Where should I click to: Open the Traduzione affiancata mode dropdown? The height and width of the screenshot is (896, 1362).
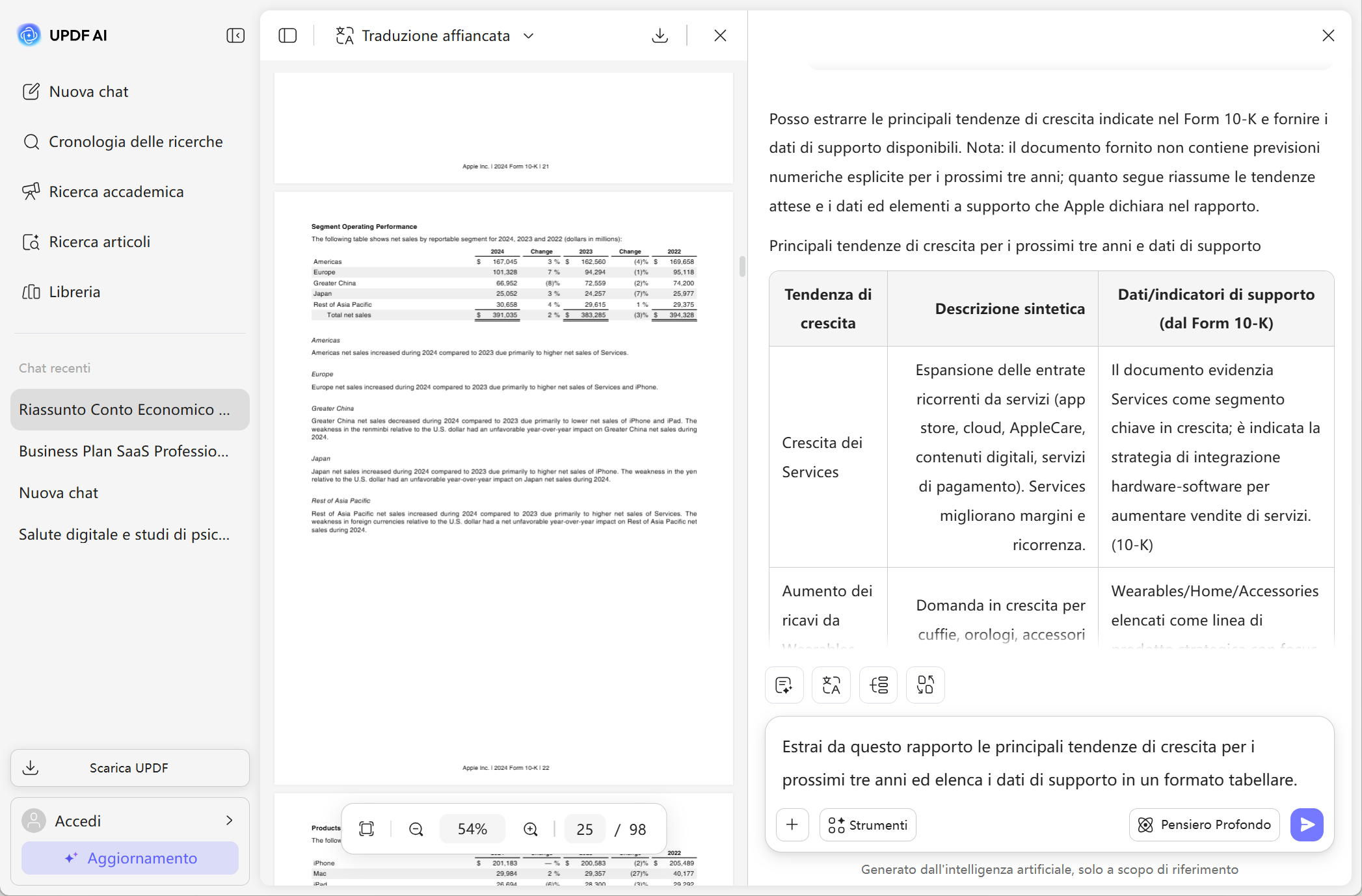pyautogui.click(x=528, y=36)
